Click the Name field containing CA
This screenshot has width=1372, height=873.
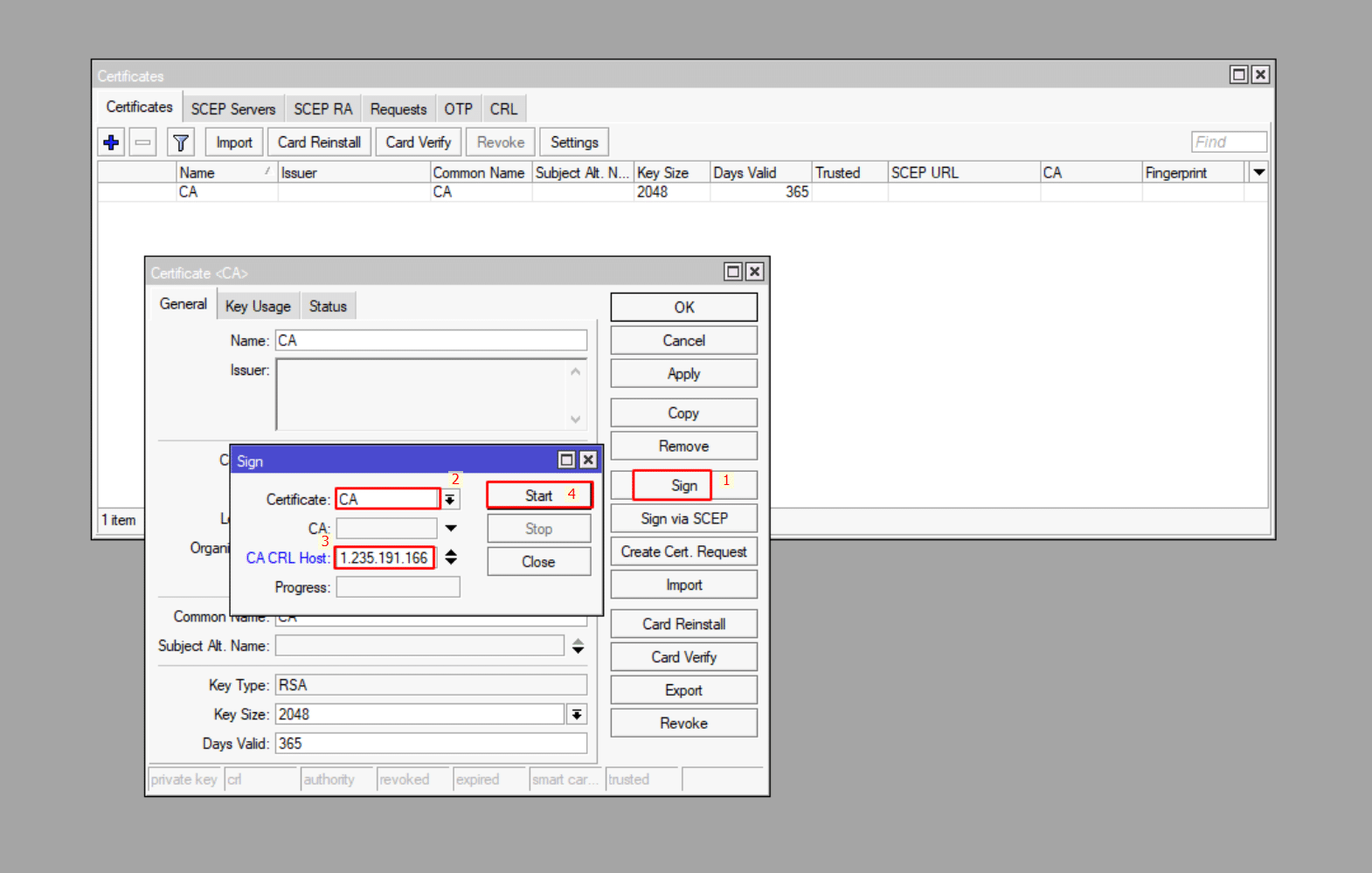pyautogui.click(x=432, y=340)
